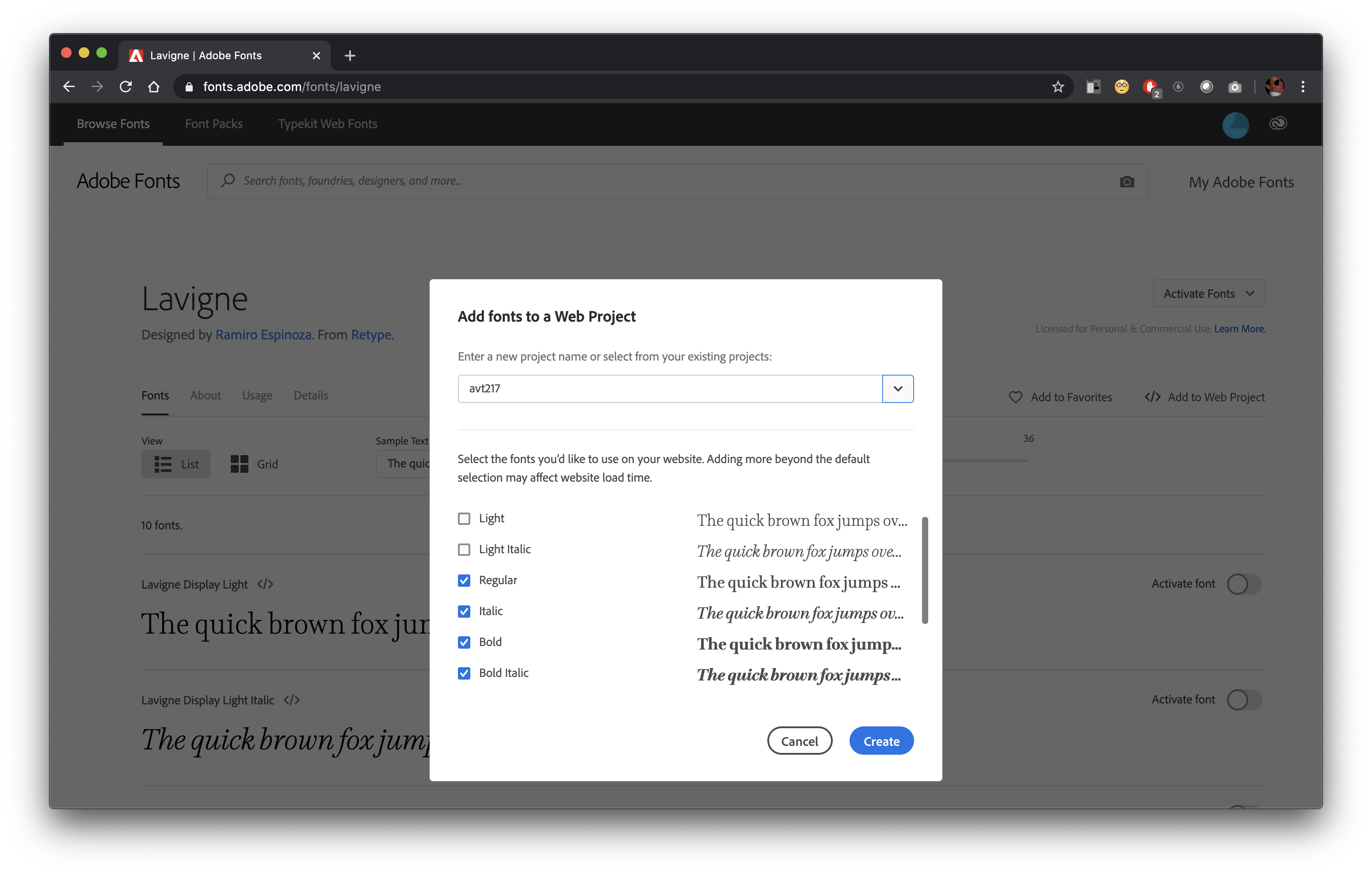1372x874 pixels.
Task: Click the magnifier icon in font search
Action: tap(228, 181)
